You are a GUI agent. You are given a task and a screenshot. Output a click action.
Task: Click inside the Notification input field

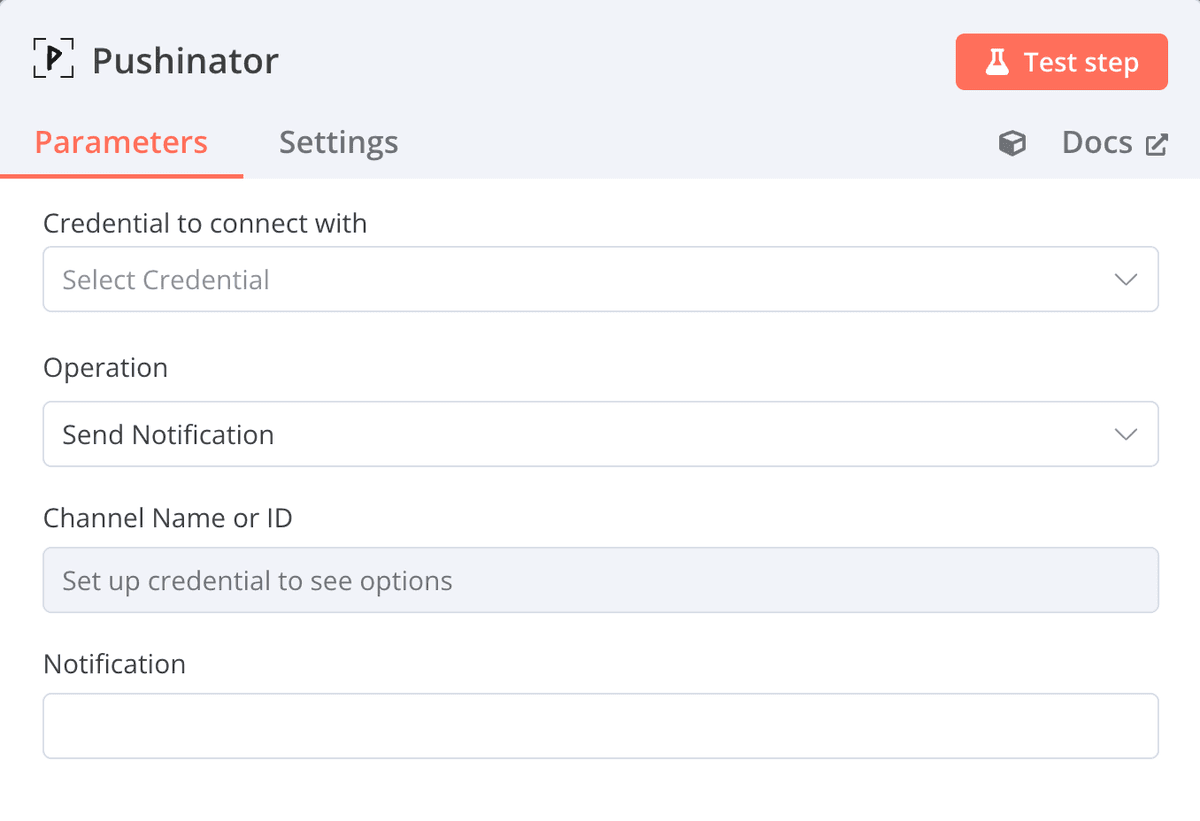click(x=600, y=725)
